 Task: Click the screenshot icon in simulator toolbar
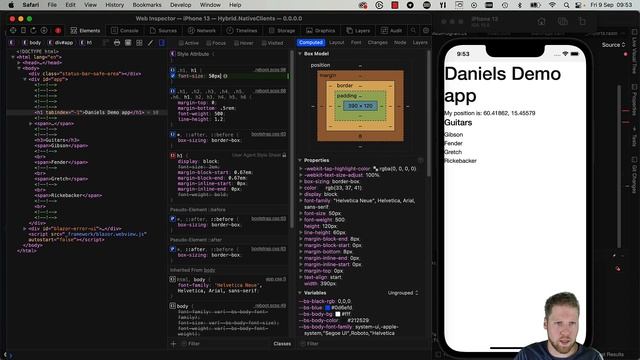[x=562, y=21]
